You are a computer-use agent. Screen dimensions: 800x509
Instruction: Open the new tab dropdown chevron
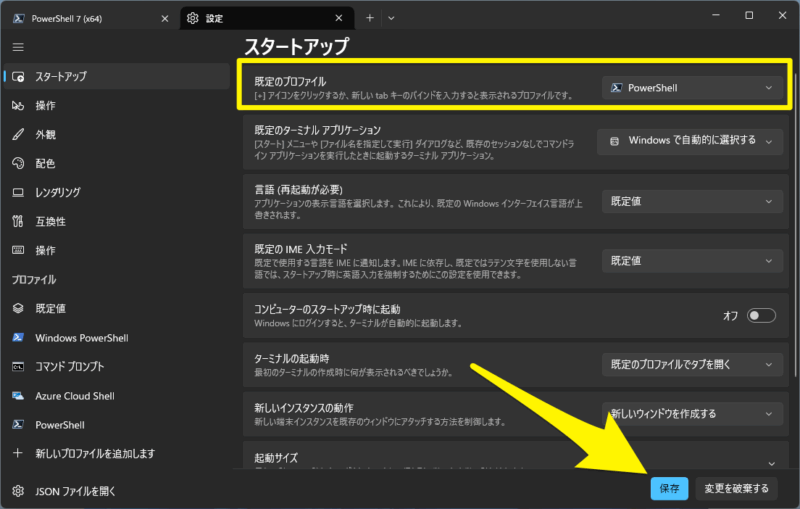pyautogui.click(x=391, y=18)
